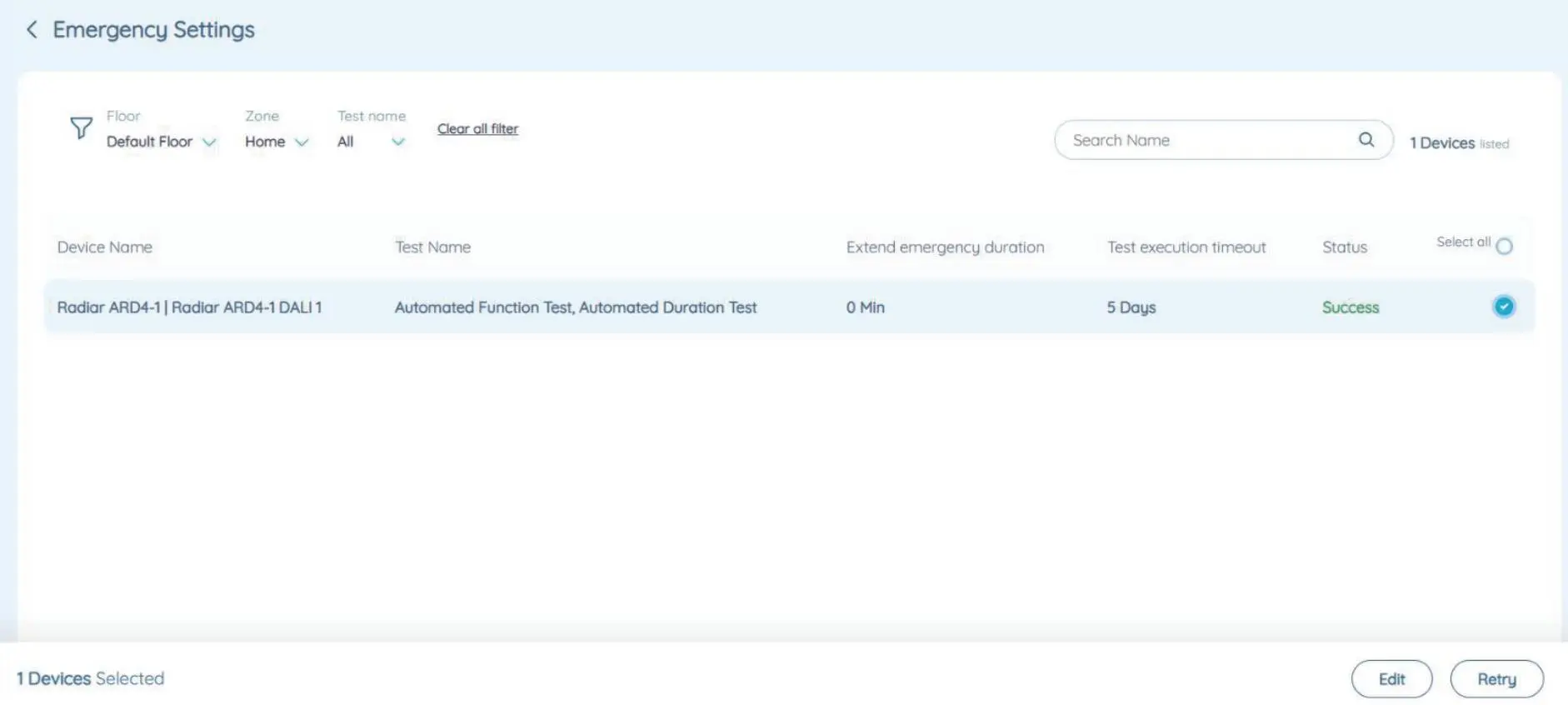Click the Test execution timeout column header
Screen dimensions: 1568x705
[x=1186, y=247]
